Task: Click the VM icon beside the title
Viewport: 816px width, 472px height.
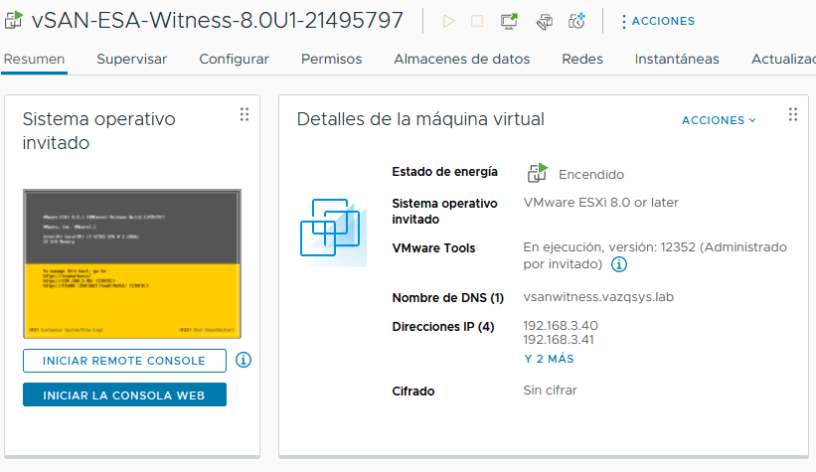Action: pos(14,20)
